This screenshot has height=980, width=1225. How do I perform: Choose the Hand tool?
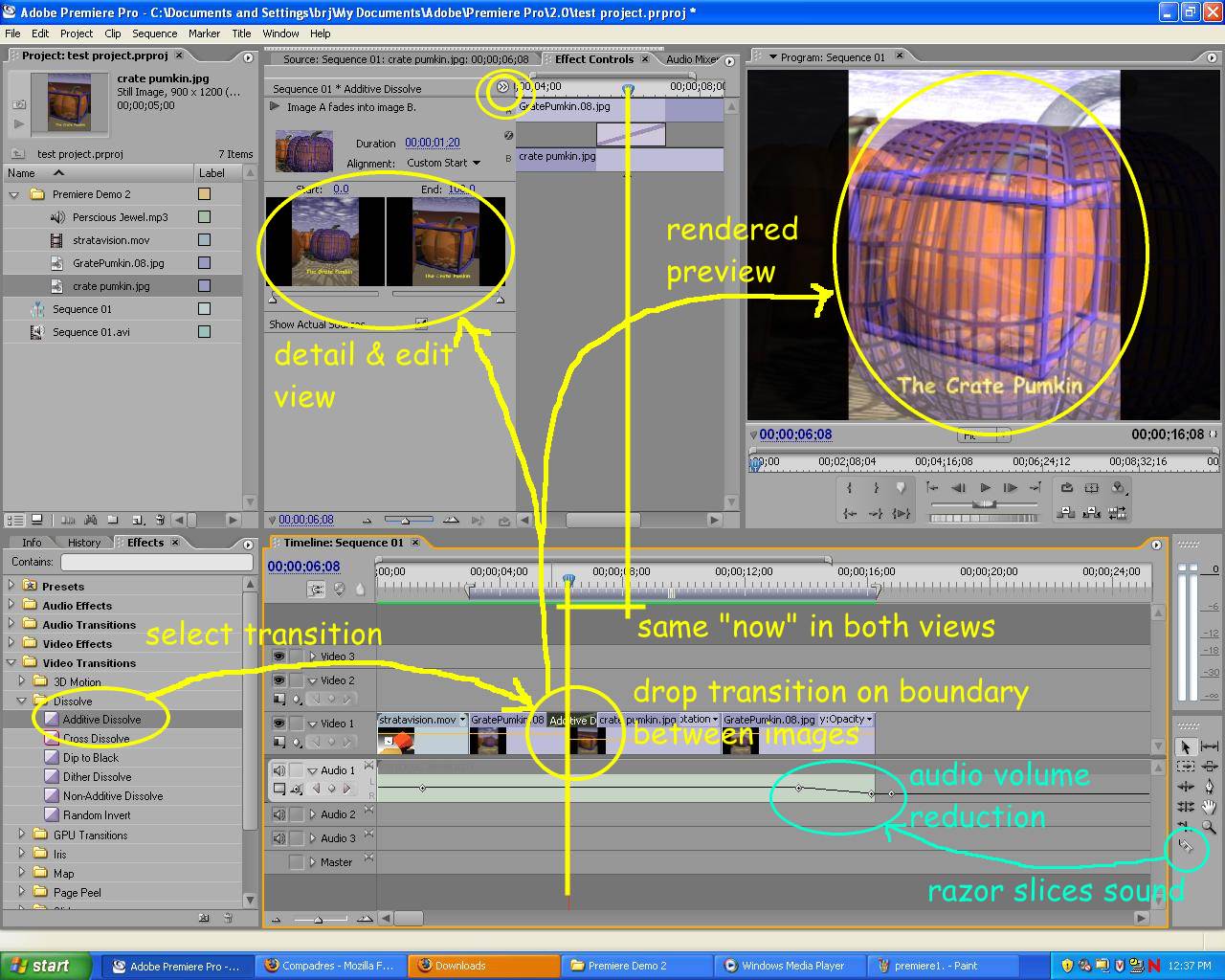[x=1210, y=807]
